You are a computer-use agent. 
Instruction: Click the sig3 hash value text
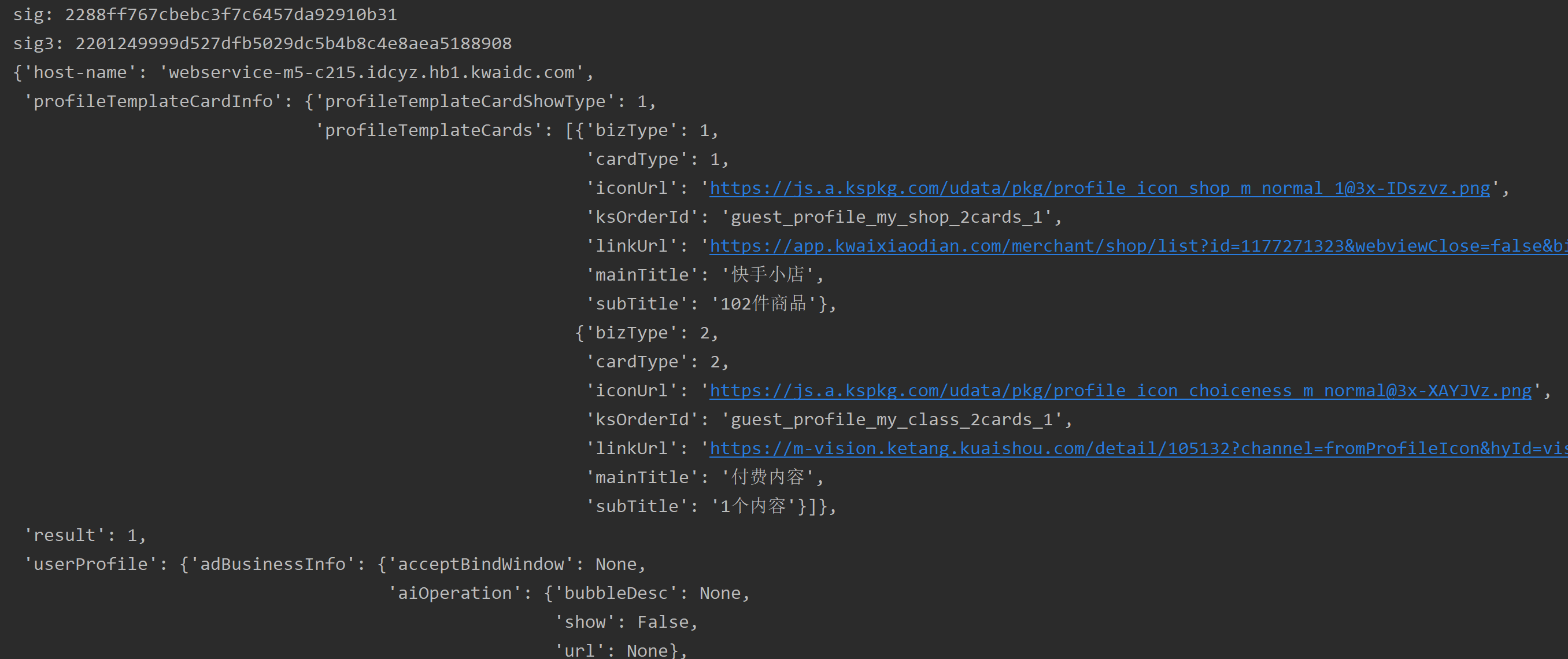(x=292, y=43)
